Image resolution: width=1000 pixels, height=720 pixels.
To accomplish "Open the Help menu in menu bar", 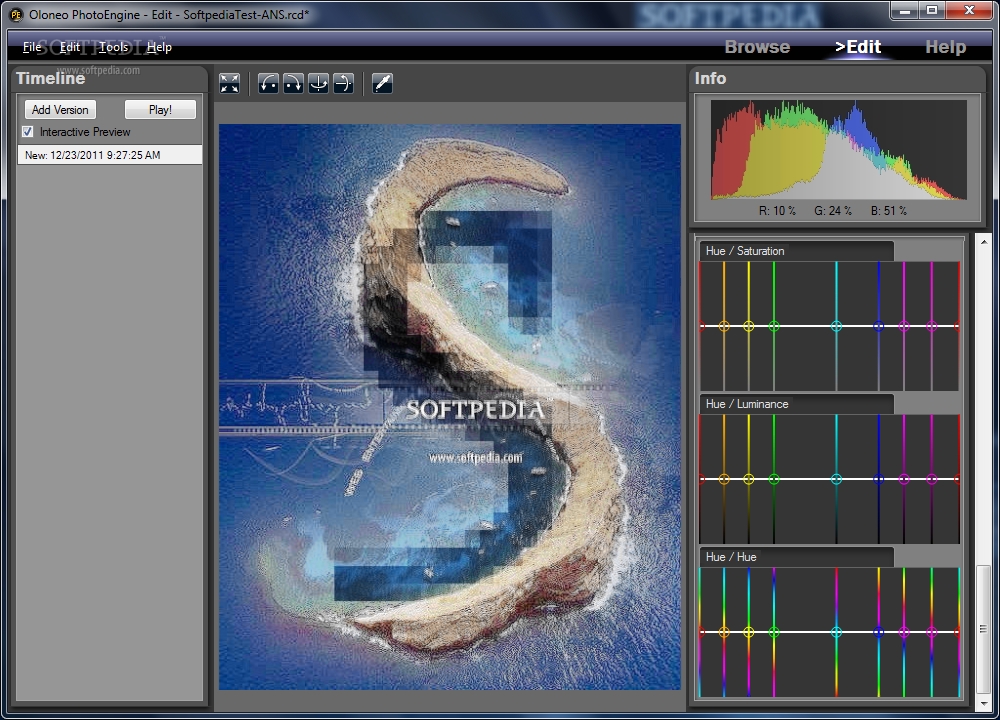I will (159, 47).
